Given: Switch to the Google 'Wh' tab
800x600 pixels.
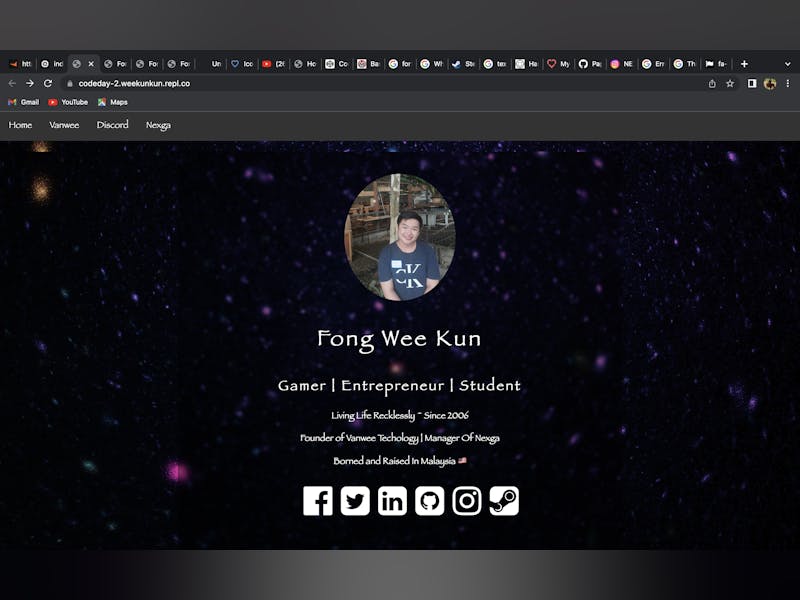Looking at the screenshot, I should [x=432, y=64].
